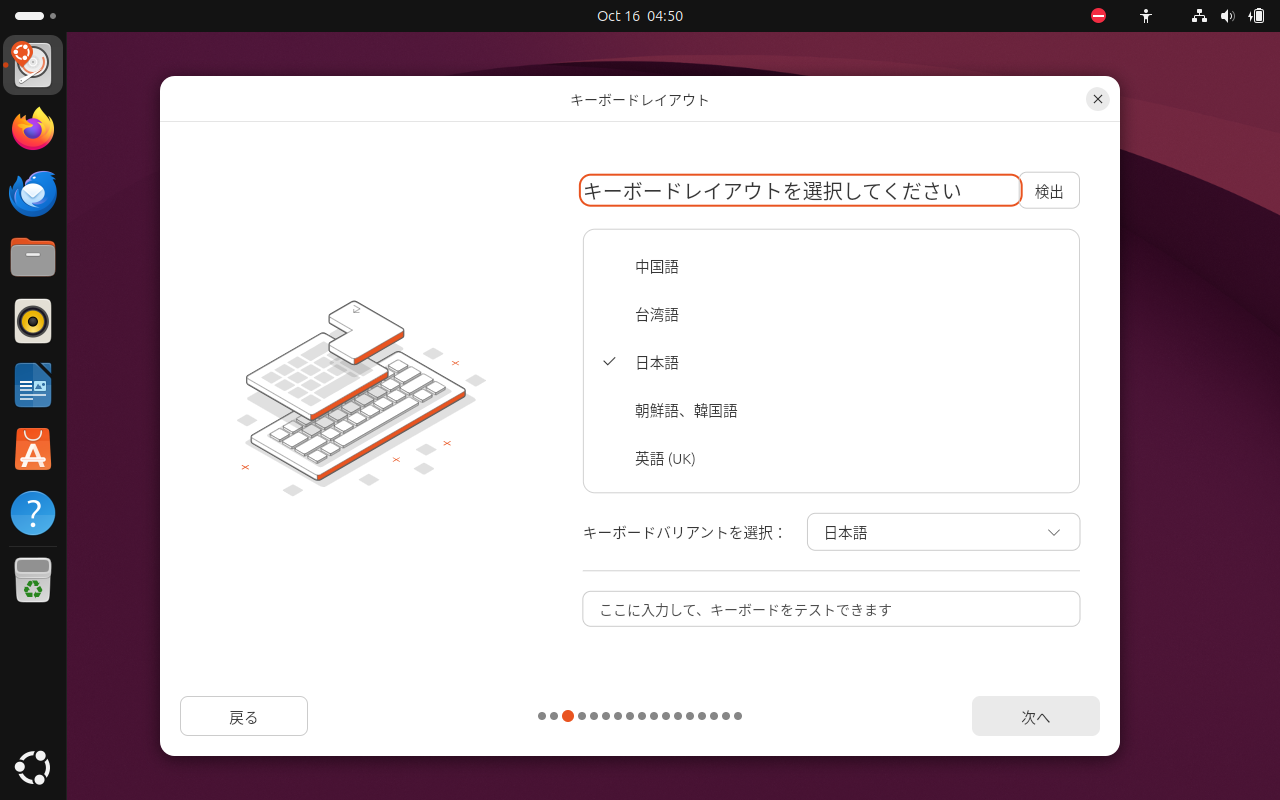
Task: Go back with the 戻る button
Action: coord(244,716)
